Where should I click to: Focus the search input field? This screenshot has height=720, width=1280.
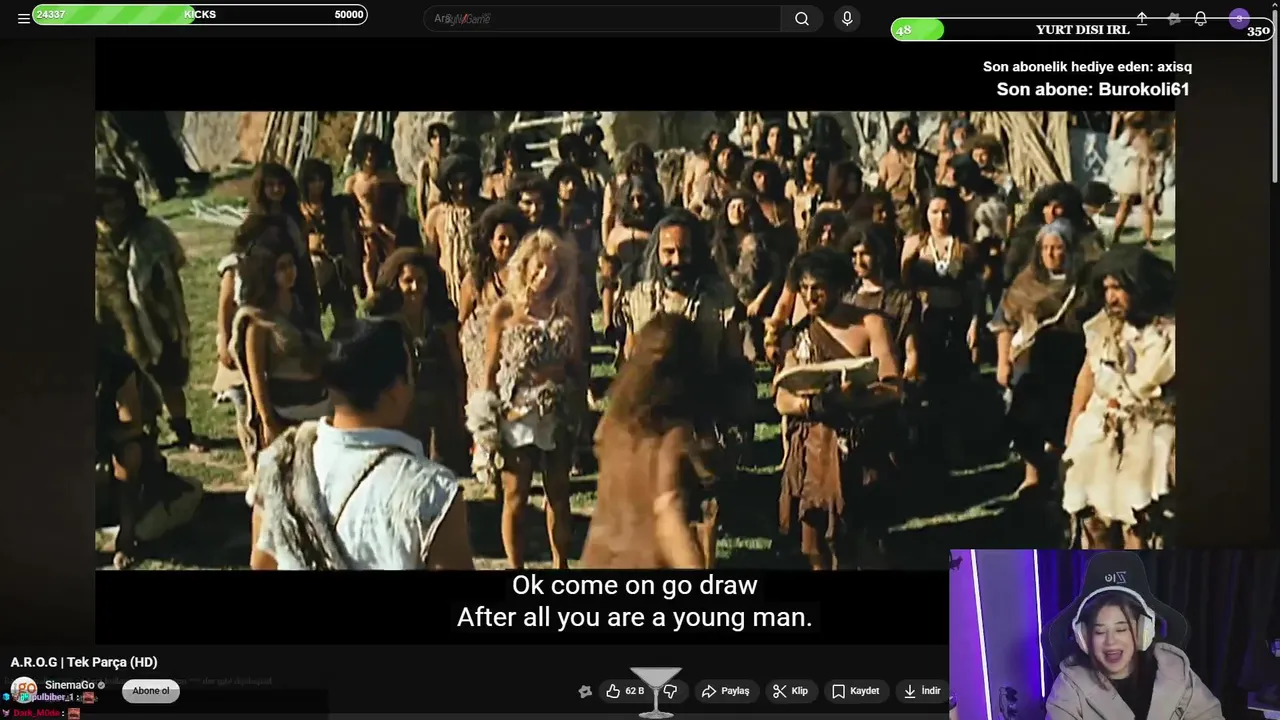coord(602,19)
